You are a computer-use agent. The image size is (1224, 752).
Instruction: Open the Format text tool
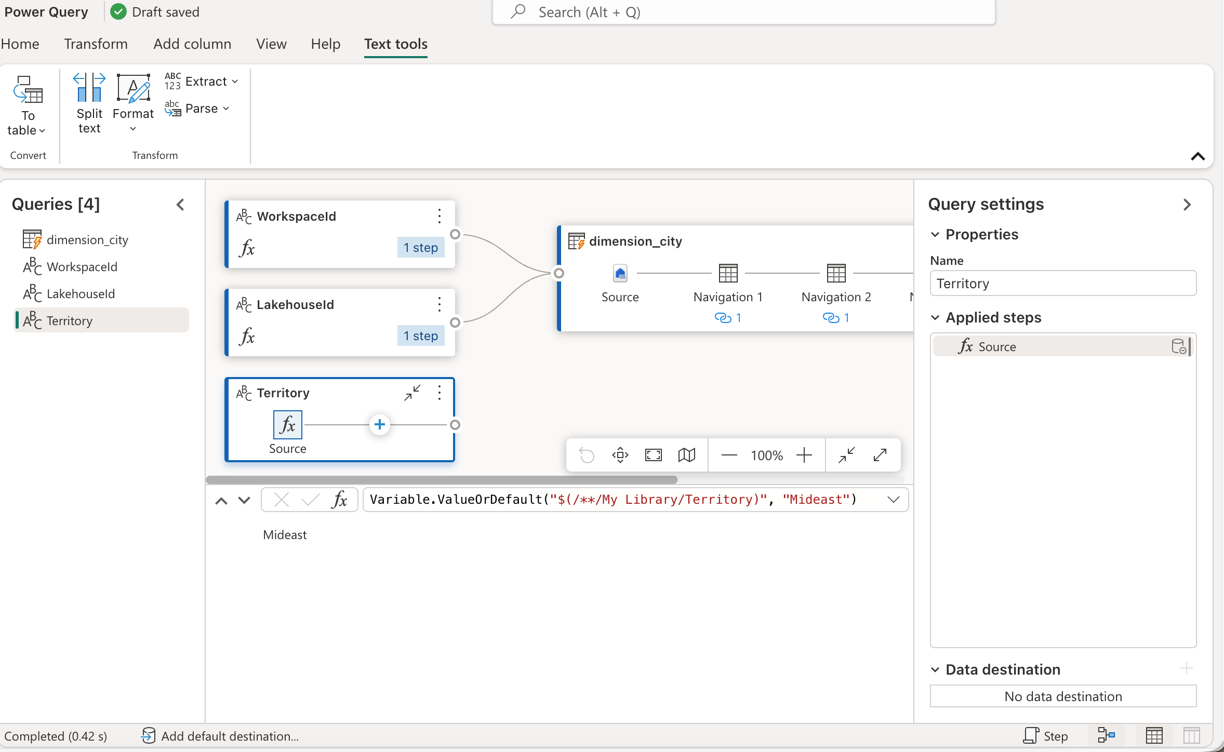132,100
